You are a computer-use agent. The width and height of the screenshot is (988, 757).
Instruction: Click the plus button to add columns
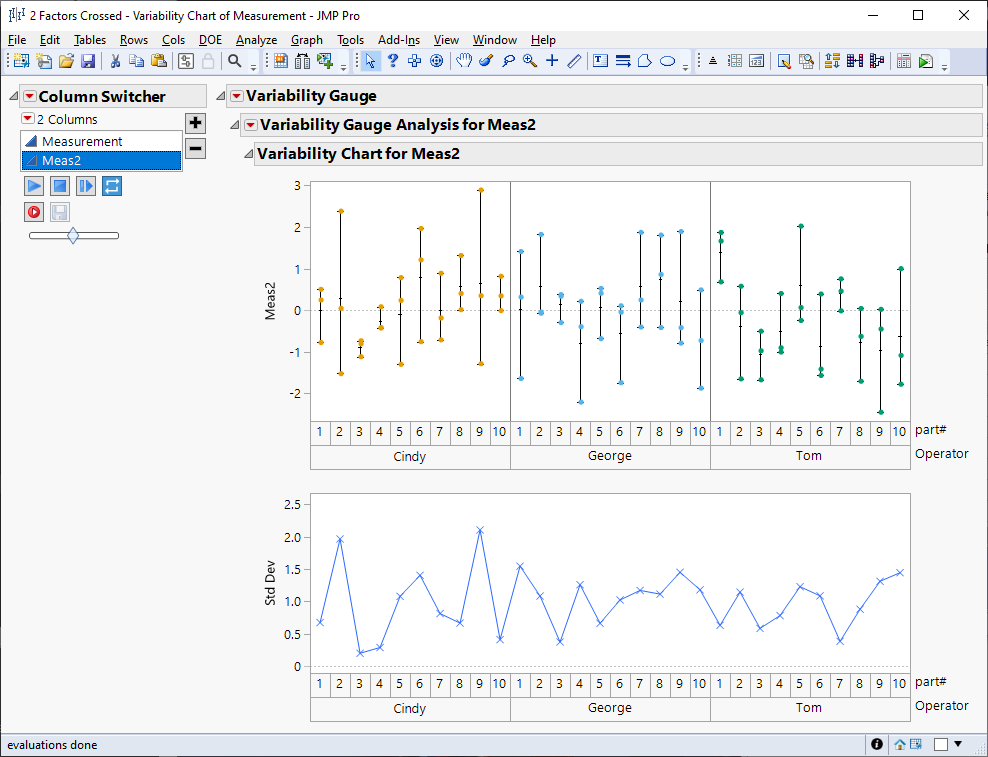[196, 123]
